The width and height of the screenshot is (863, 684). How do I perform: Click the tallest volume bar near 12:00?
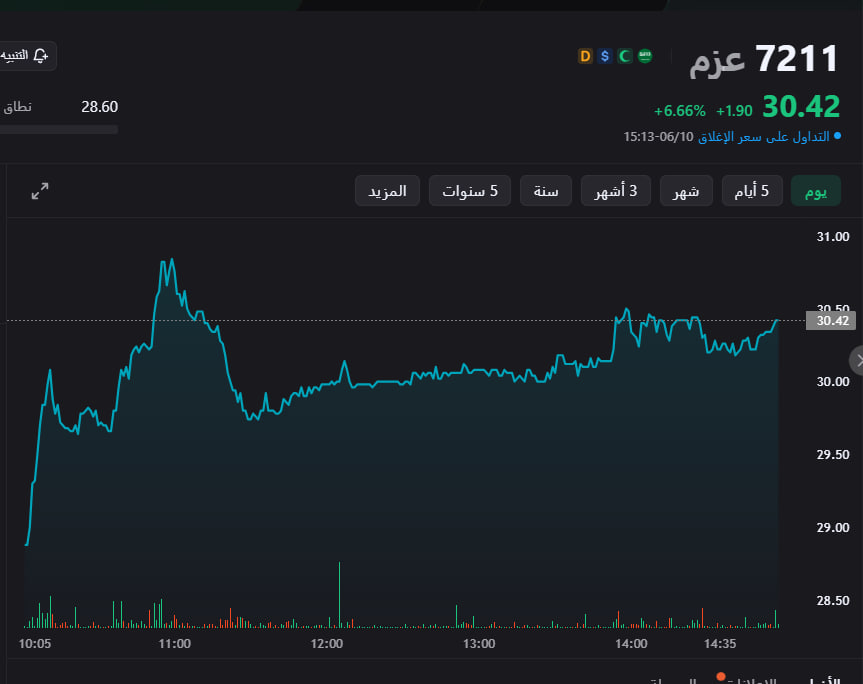pyautogui.click(x=340, y=595)
